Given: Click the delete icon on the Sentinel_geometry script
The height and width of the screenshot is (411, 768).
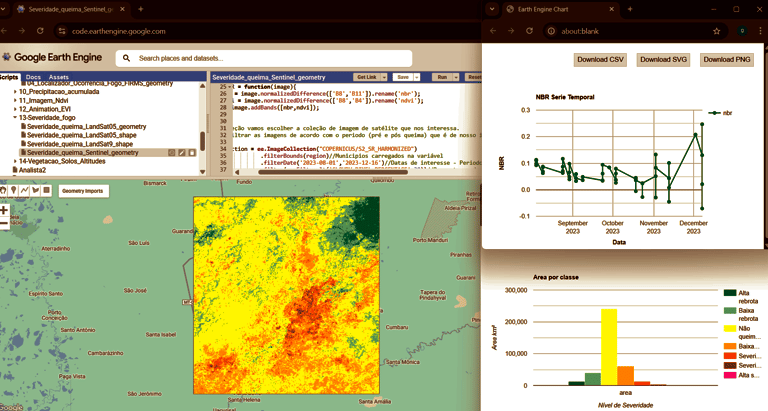Looking at the screenshot, I should coord(192,153).
